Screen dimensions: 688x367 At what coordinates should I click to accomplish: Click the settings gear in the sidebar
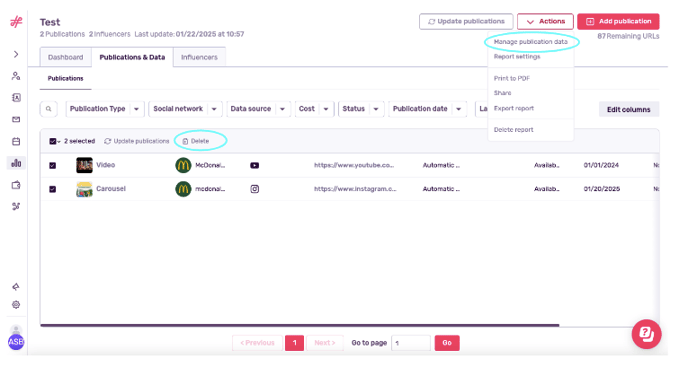point(16,305)
